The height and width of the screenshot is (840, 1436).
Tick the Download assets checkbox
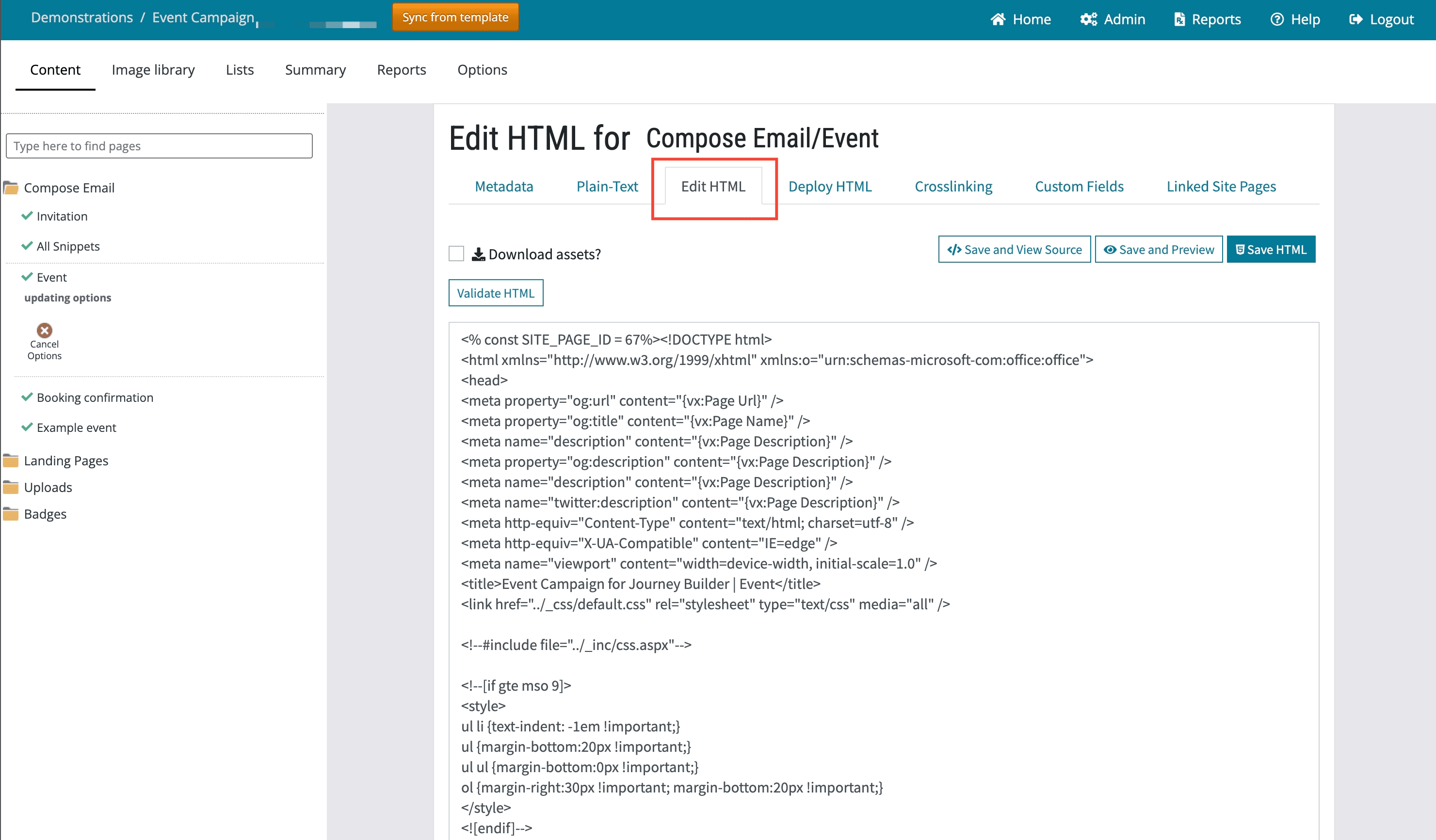coord(456,254)
